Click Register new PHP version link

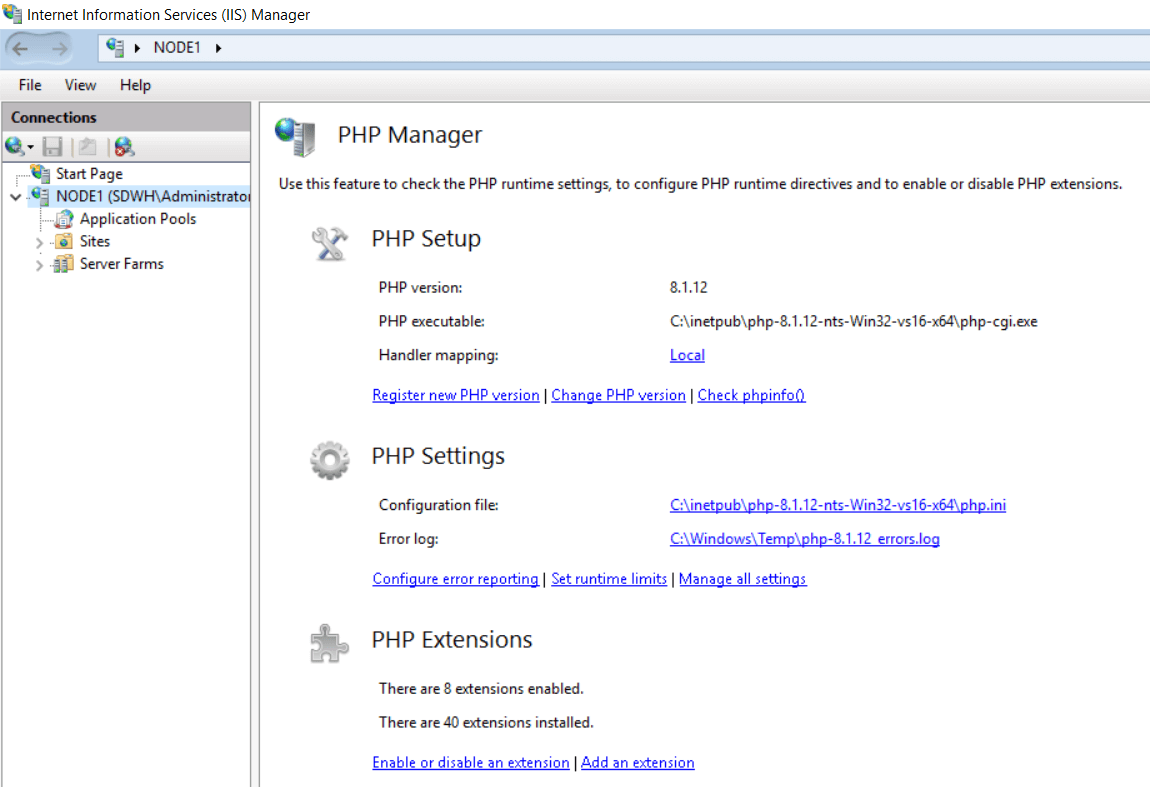(x=455, y=395)
